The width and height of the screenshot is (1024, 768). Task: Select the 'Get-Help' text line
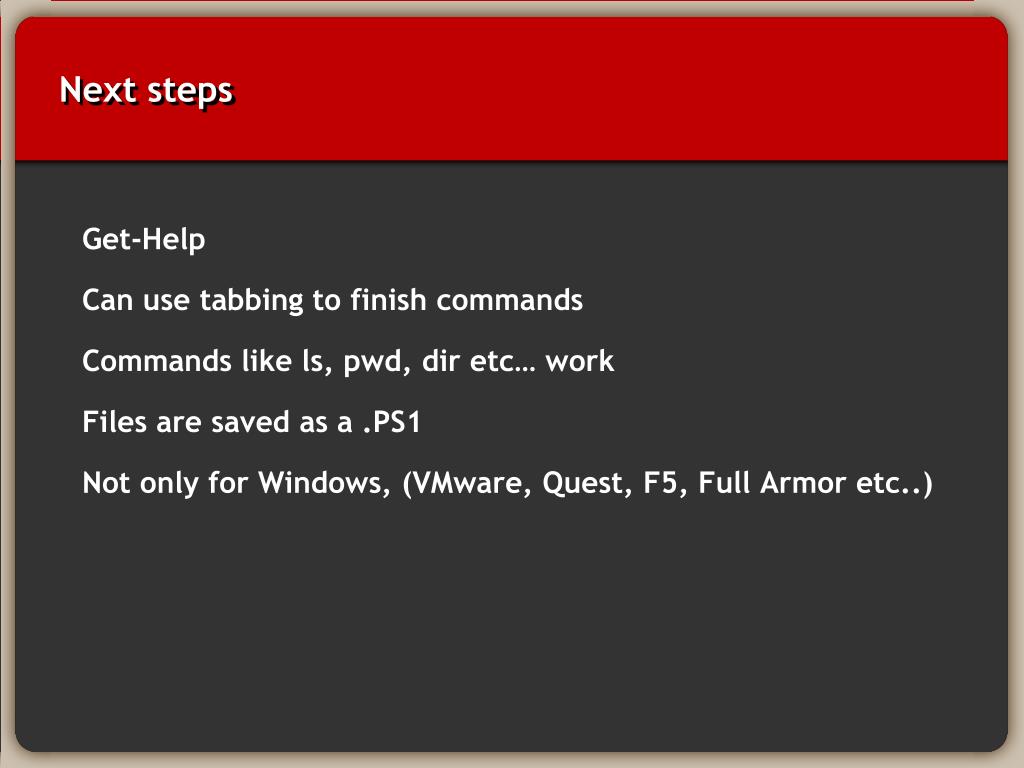[x=144, y=239]
